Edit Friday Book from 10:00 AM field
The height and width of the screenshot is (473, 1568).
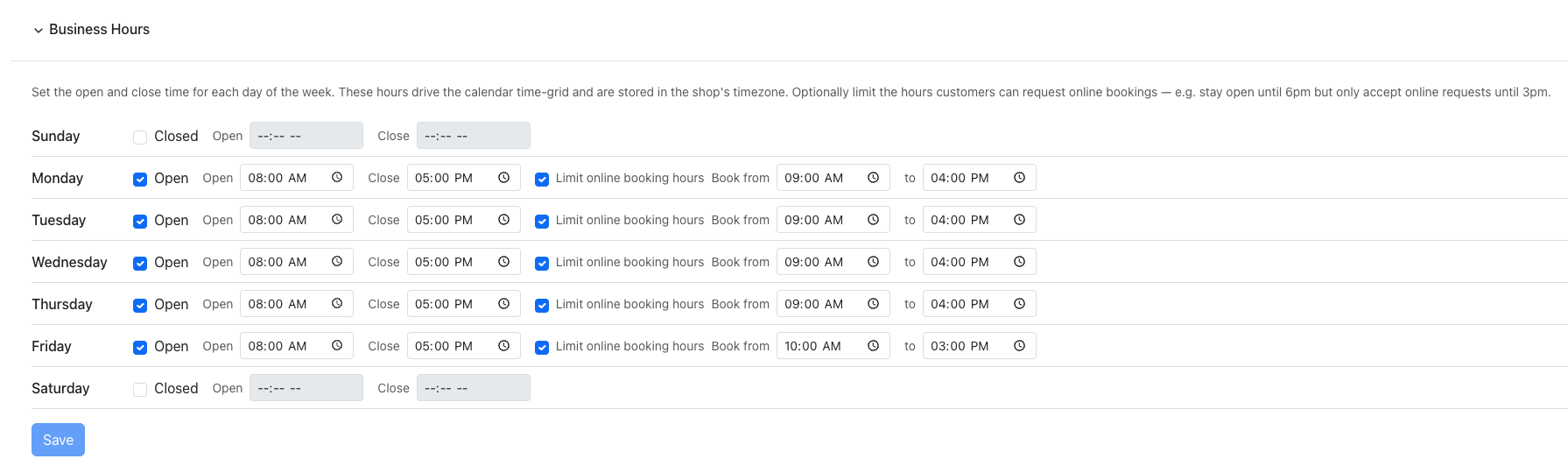coord(833,346)
